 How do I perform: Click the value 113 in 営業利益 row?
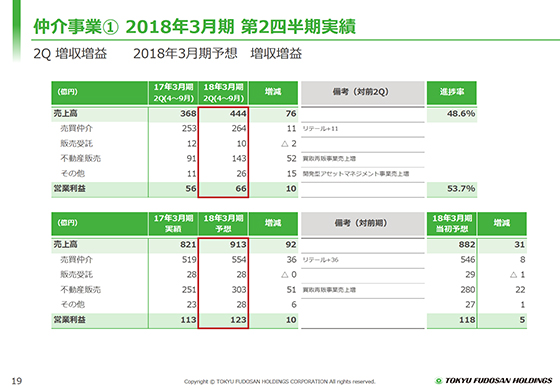pos(188,319)
